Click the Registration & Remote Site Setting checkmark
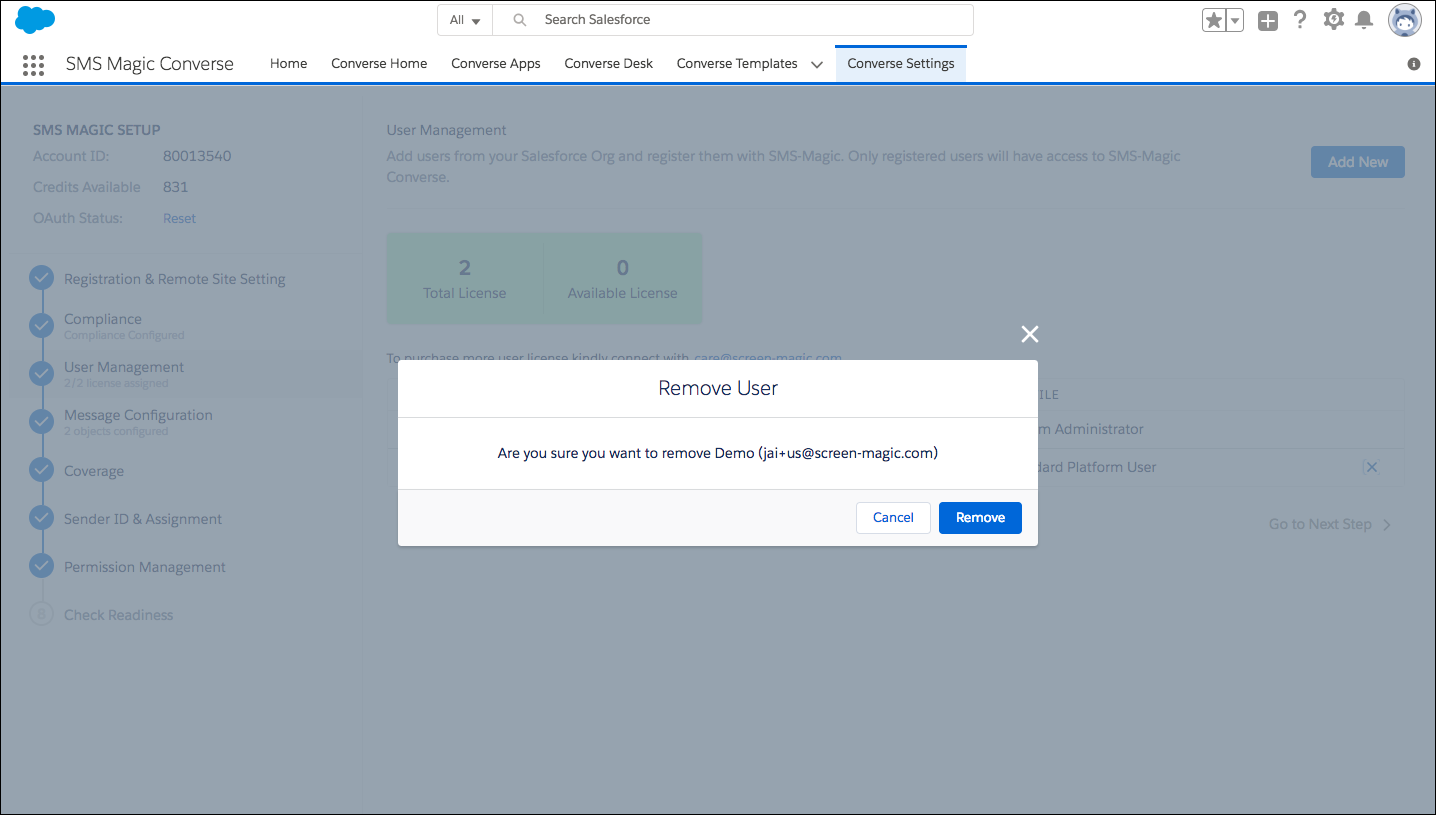 tap(41, 278)
